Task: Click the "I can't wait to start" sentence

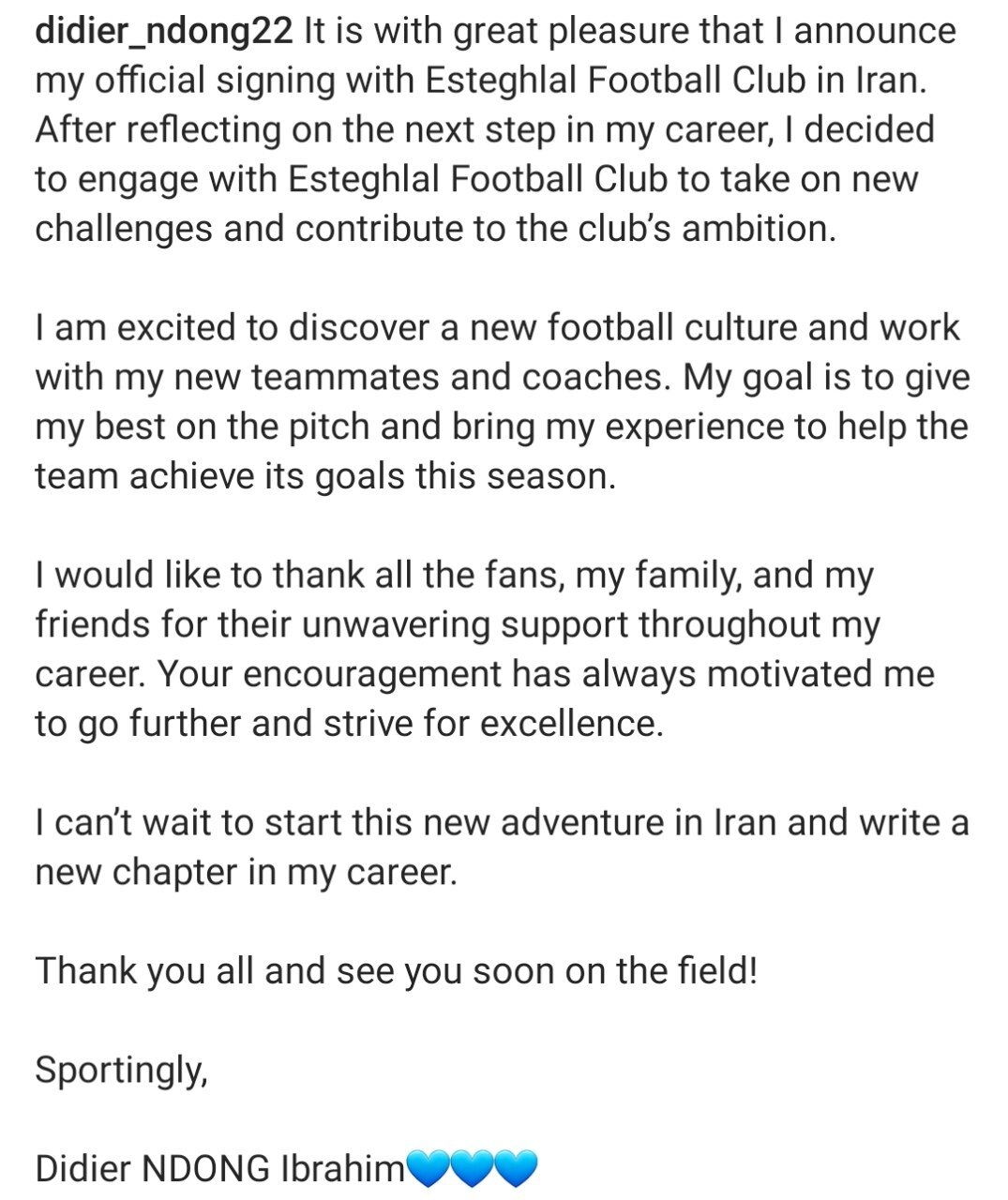Action: [502, 823]
